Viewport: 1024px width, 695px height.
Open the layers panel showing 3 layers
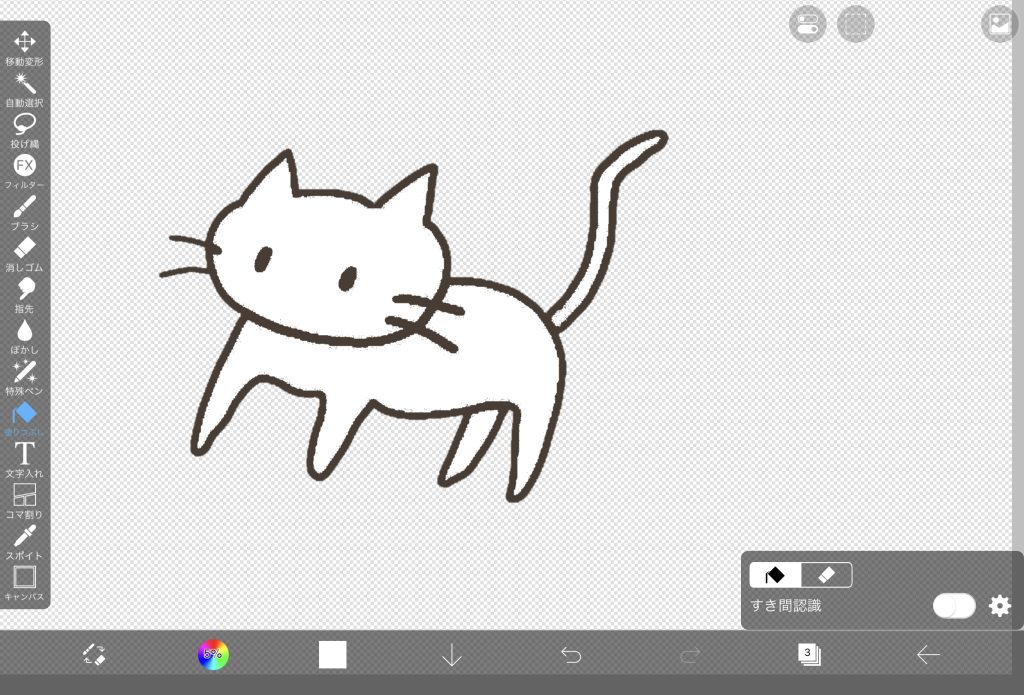(808, 654)
